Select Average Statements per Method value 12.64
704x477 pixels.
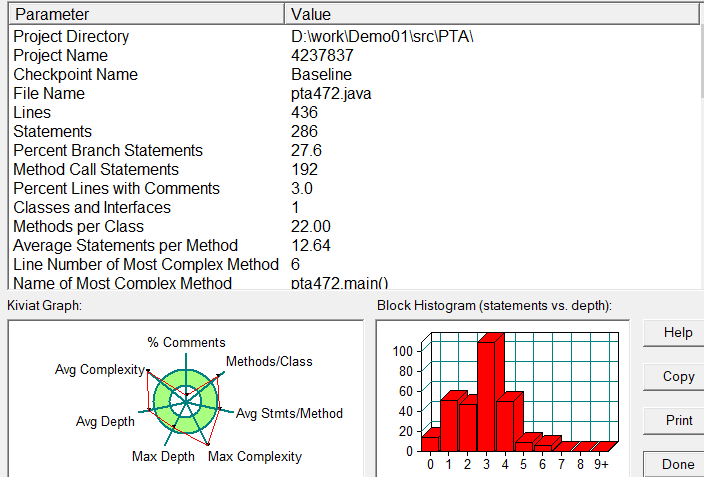(311, 245)
